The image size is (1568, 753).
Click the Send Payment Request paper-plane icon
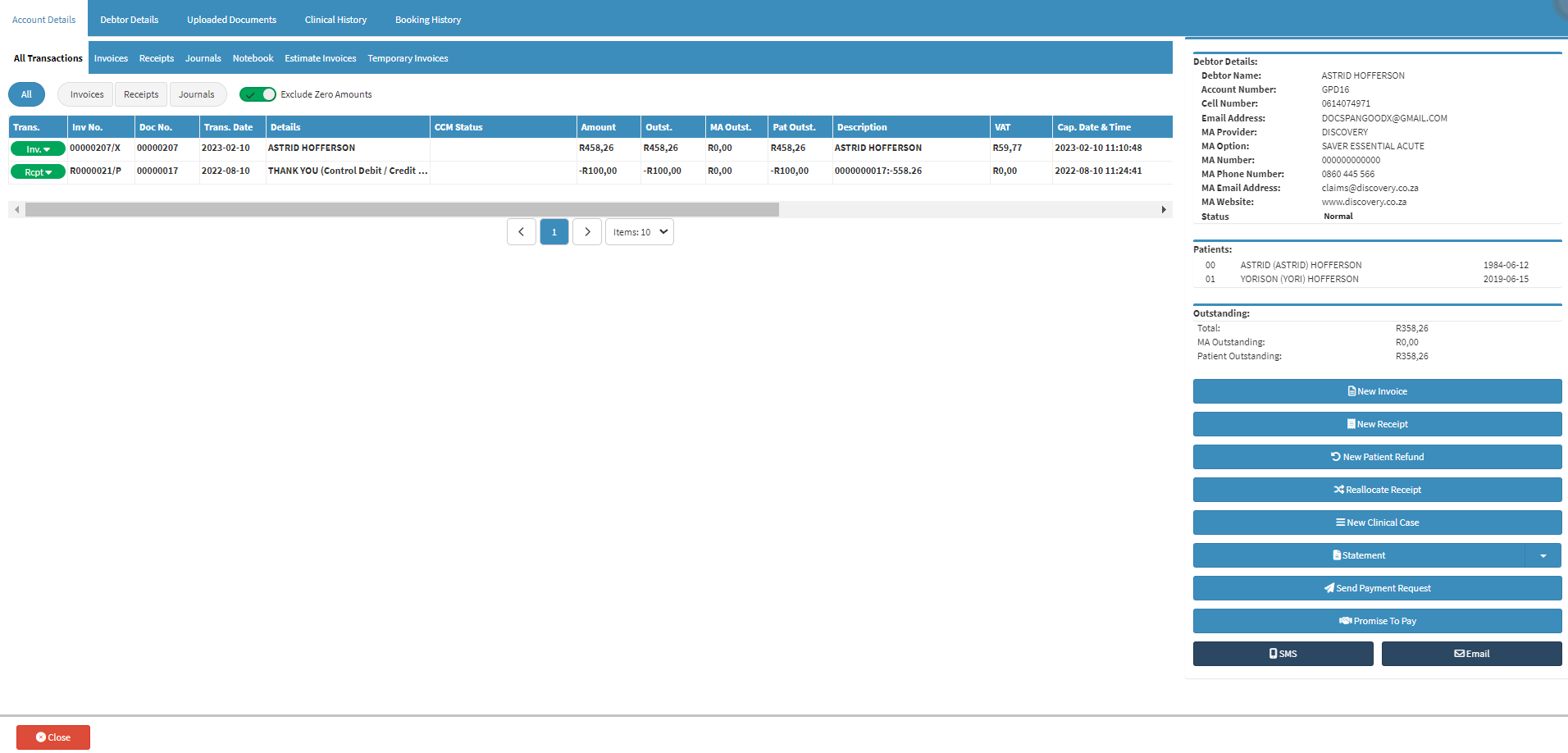1329,588
